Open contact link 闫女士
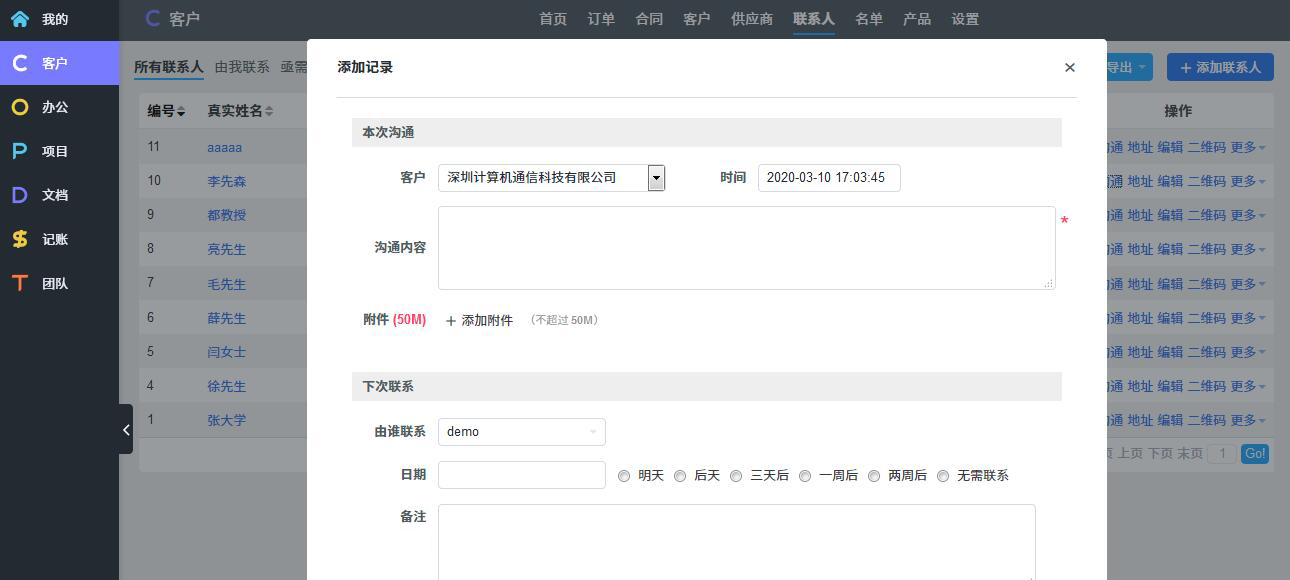 226,352
